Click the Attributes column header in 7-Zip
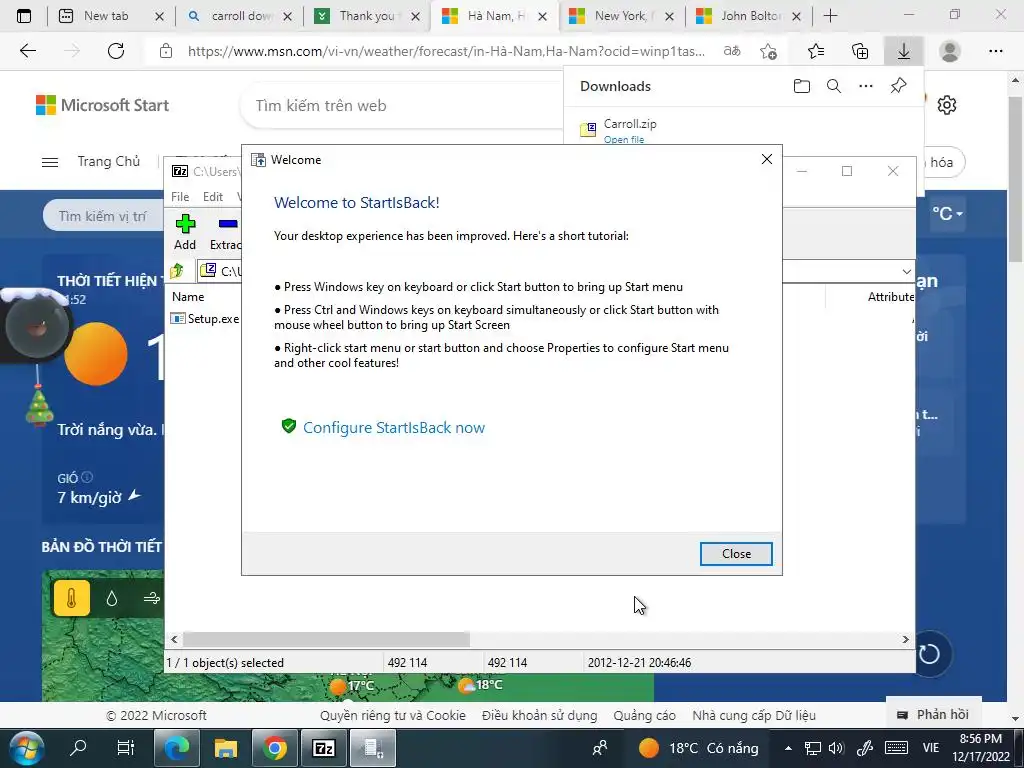Viewport: 1024px width, 768px height. 891,297
